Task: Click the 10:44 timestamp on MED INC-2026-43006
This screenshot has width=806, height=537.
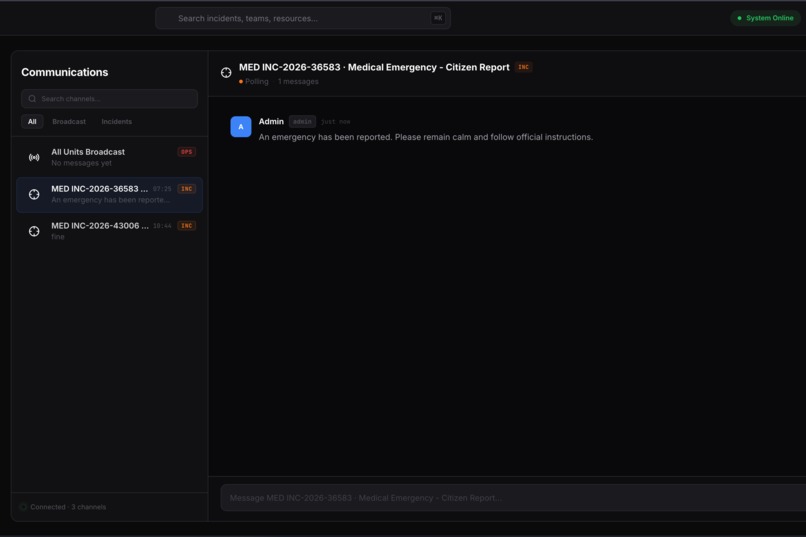Action: (x=162, y=226)
